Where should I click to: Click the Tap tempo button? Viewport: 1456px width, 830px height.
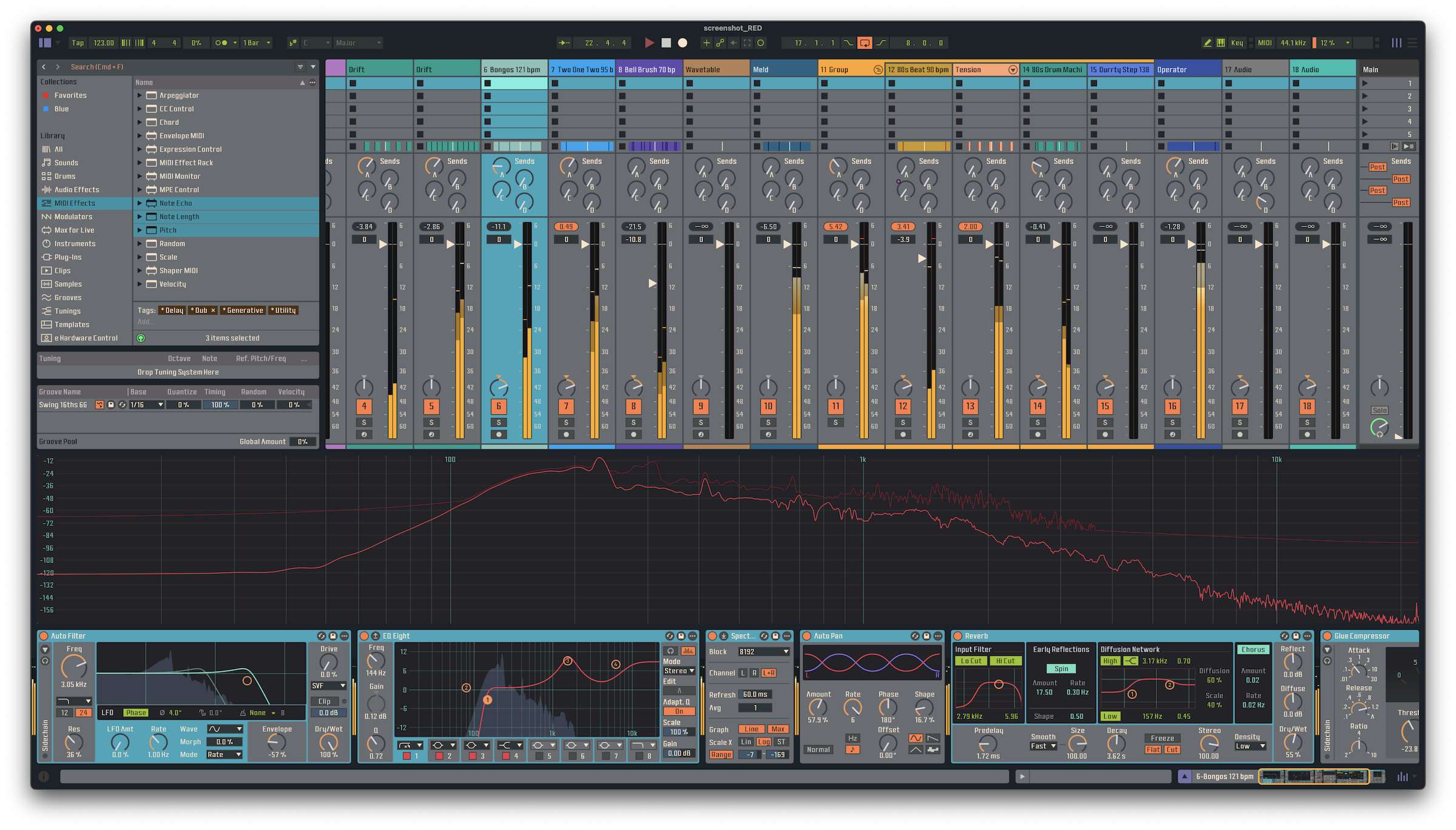coord(78,43)
